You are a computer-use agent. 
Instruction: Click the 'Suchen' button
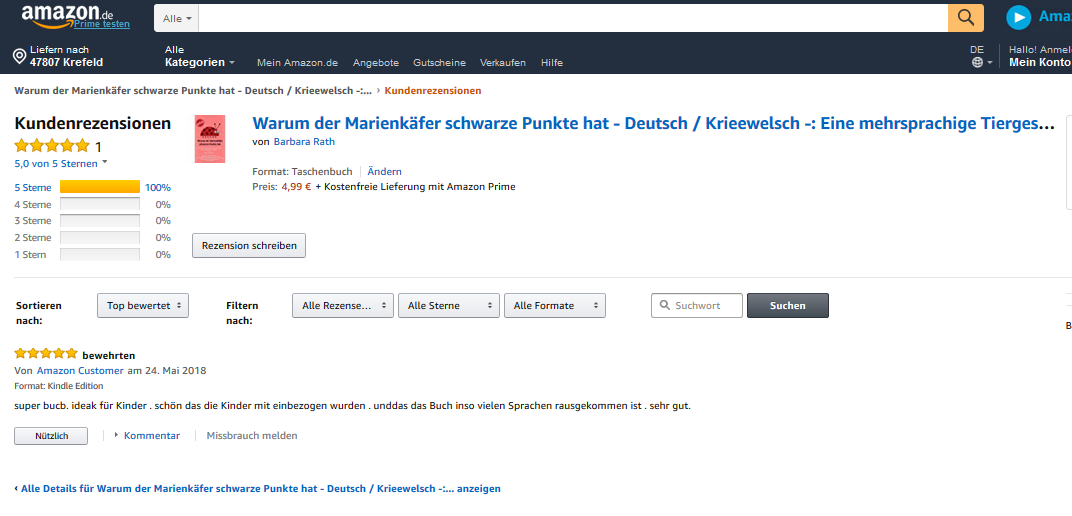pyautogui.click(x=788, y=305)
